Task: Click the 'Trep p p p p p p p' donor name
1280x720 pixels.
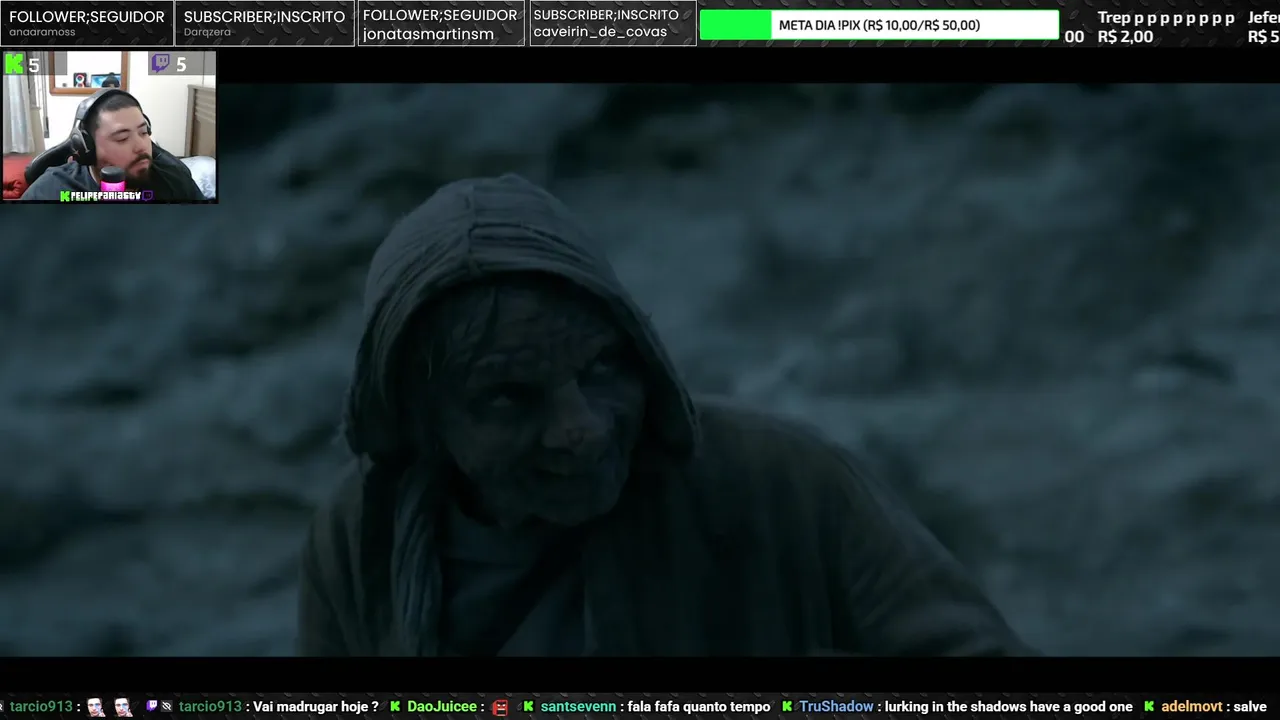Action: tap(1166, 18)
